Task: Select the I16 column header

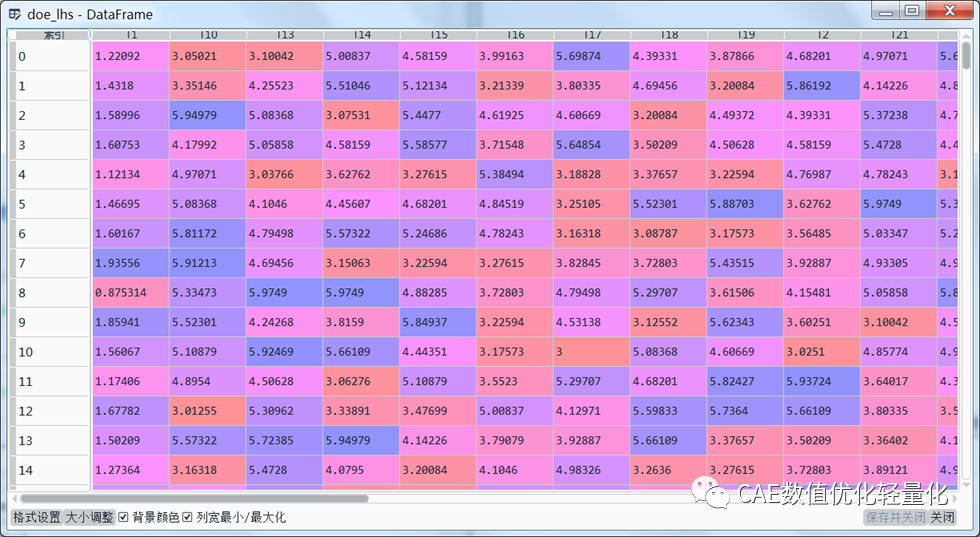Action: pos(516,35)
